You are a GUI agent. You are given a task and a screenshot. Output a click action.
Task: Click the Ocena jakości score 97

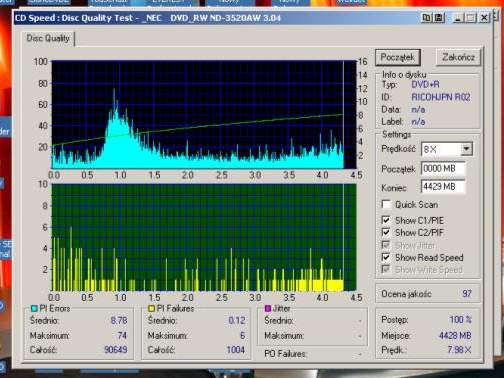click(467, 294)
